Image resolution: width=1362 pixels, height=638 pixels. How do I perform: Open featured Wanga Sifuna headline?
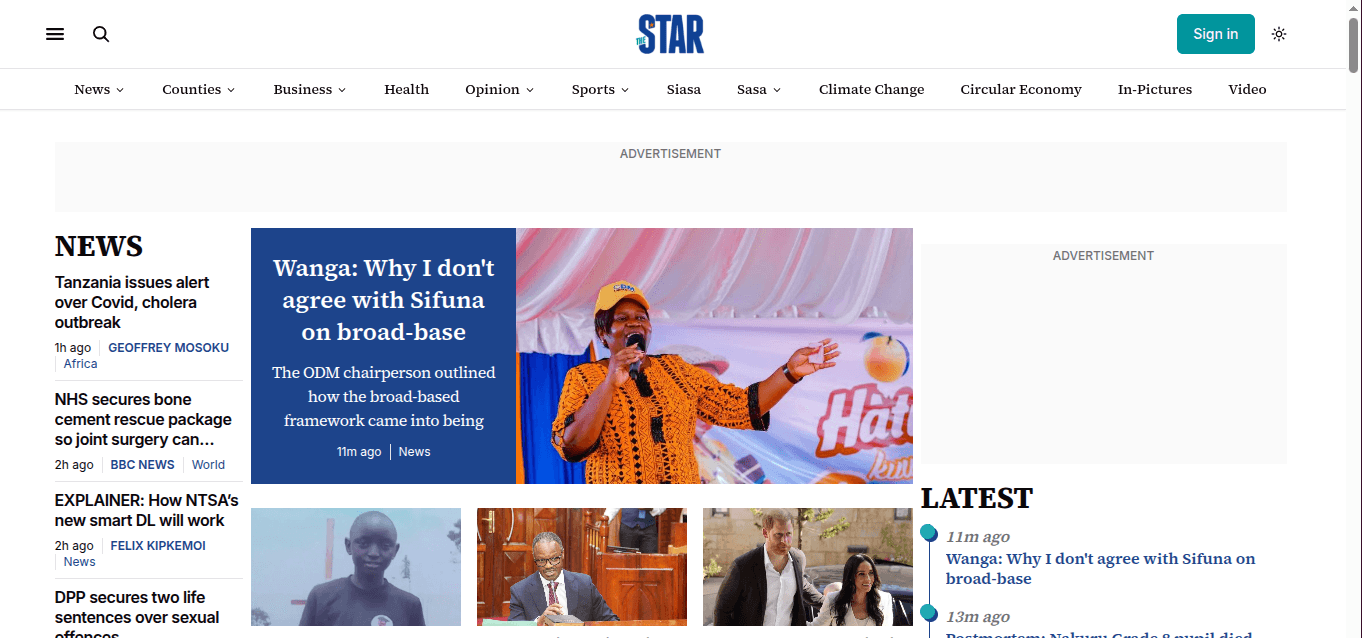coord(383,300)
